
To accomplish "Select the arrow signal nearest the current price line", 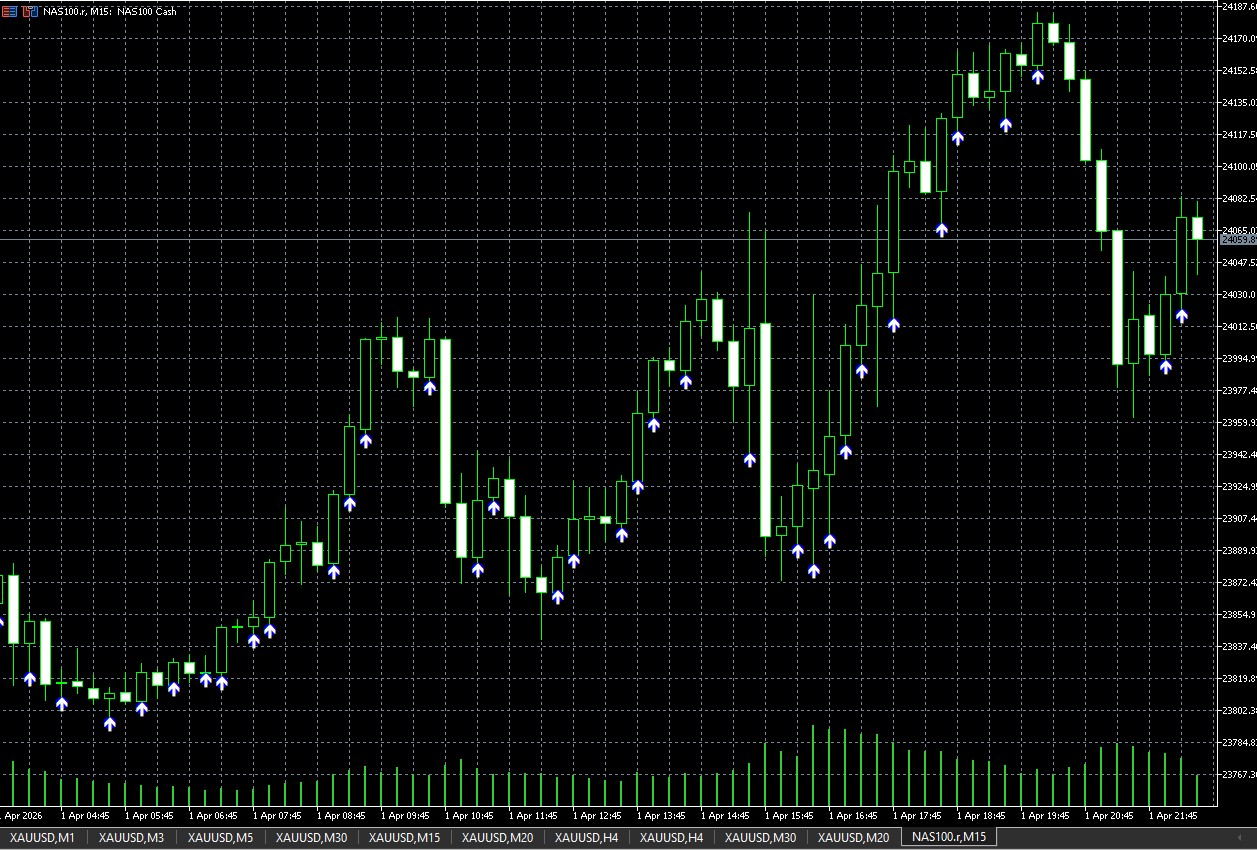I will pos(941,229).
